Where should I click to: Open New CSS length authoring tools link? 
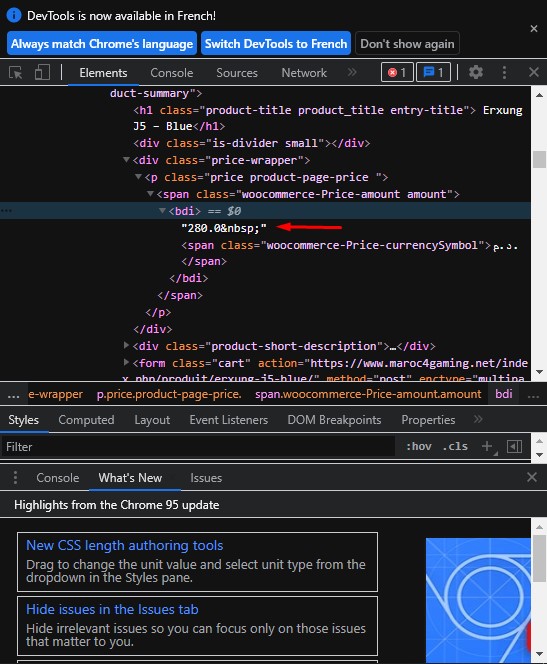click(124, 545)
